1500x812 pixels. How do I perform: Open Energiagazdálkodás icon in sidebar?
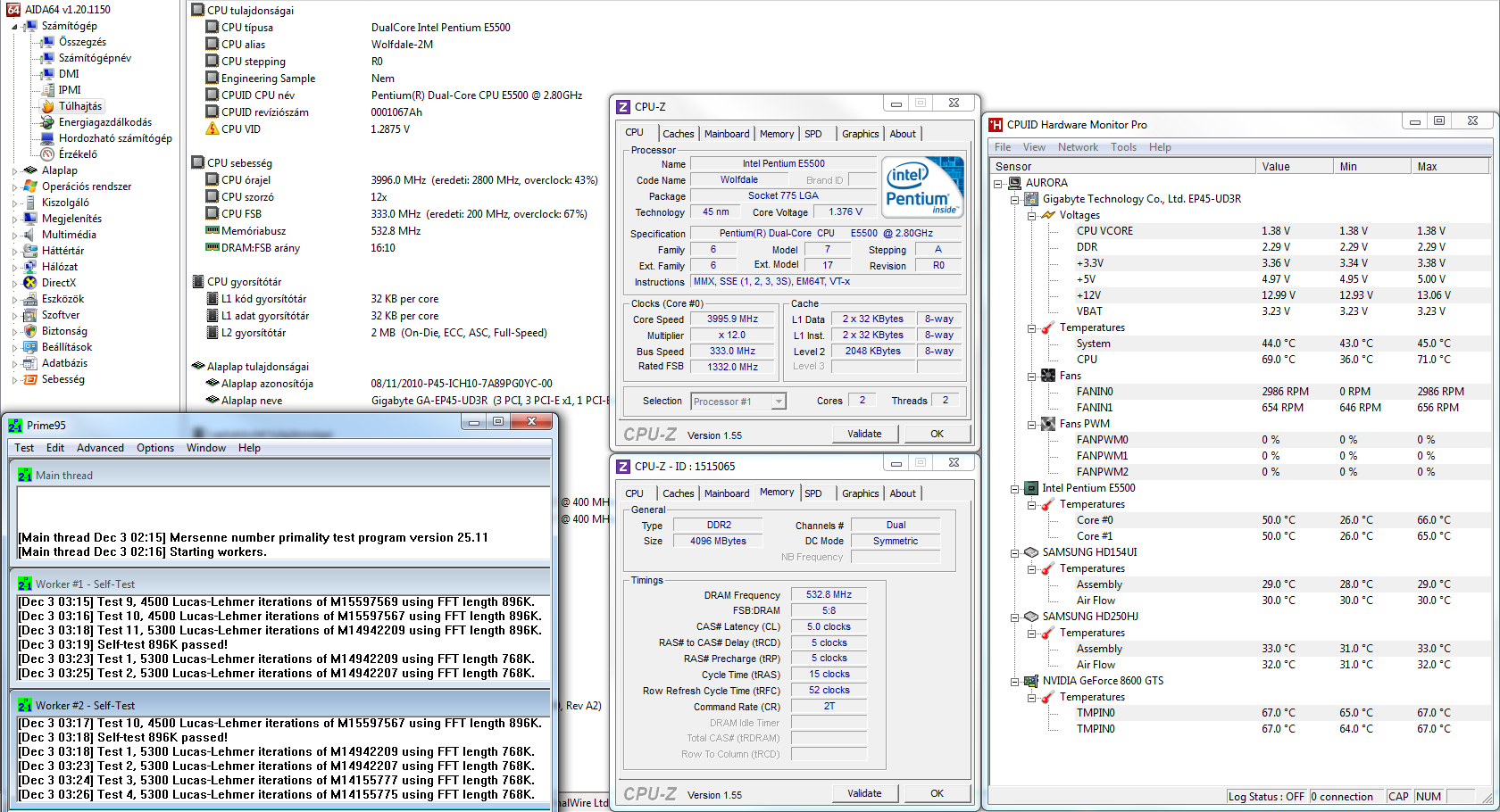point(48,122)
